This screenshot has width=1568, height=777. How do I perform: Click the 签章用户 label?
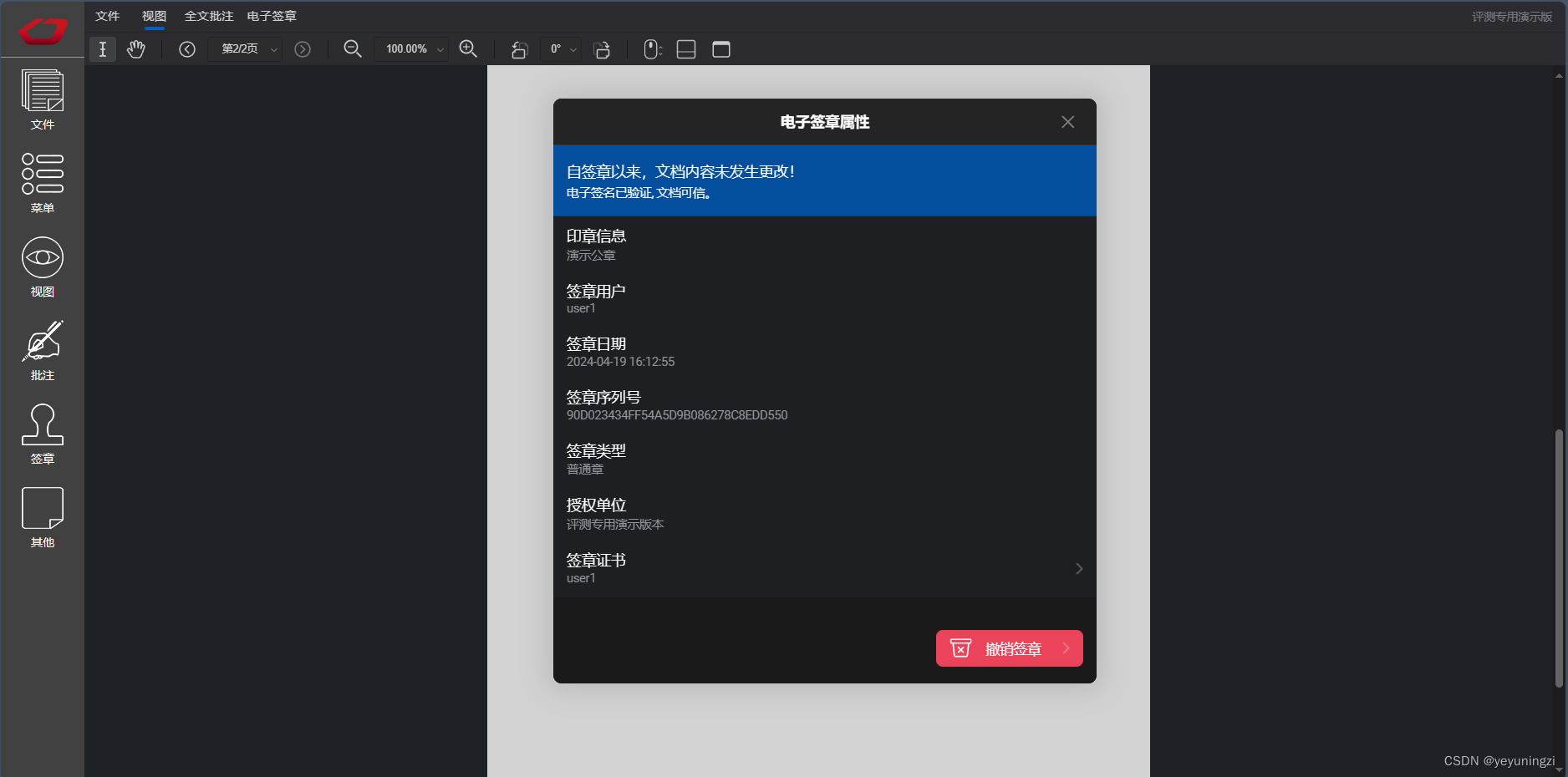[x=596, y=291]
